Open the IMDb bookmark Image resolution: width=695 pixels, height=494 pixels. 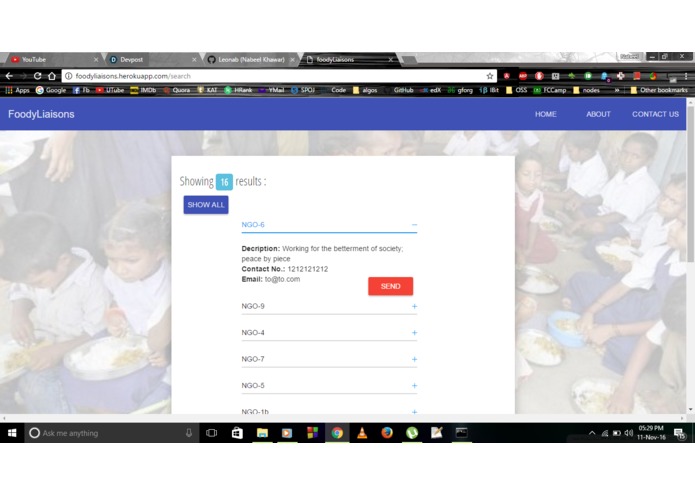[x=143, y=90]
